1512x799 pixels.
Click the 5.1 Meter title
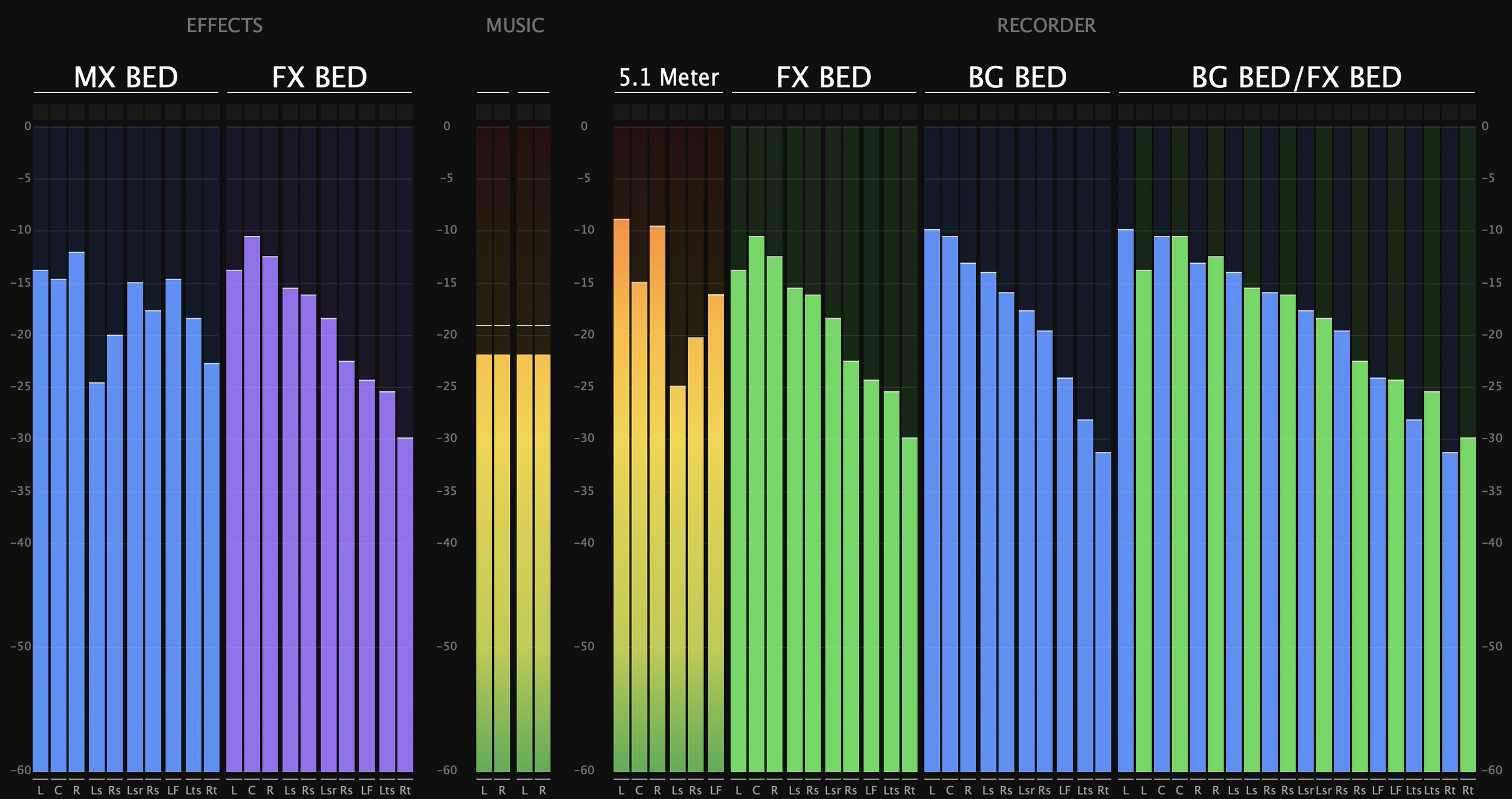pyautogui.click(x=669, y=77)
